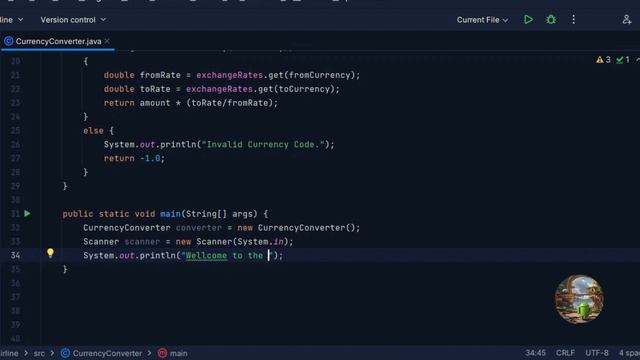Click the 'scanner' variable on line 33
Viewport: 640px width, 360px height.
click(x=142, y=242)
